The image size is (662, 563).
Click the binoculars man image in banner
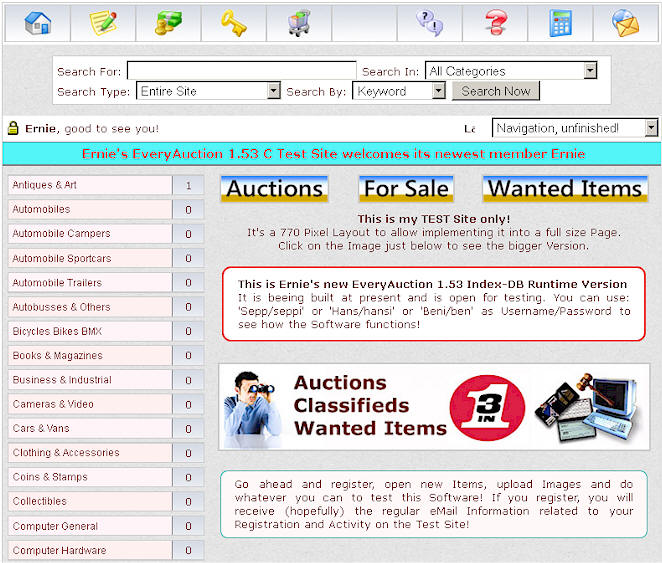pyautogui.click(x=252, y=409)
